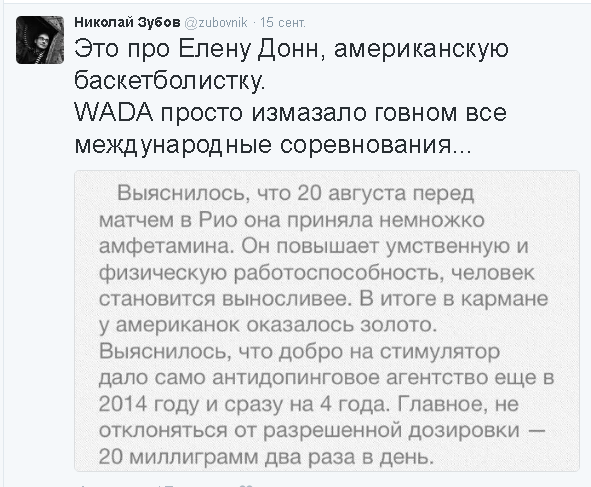591x487 pixels.
Task: Click the quote line about разрешенной дозировки
Action: point(322,431)
